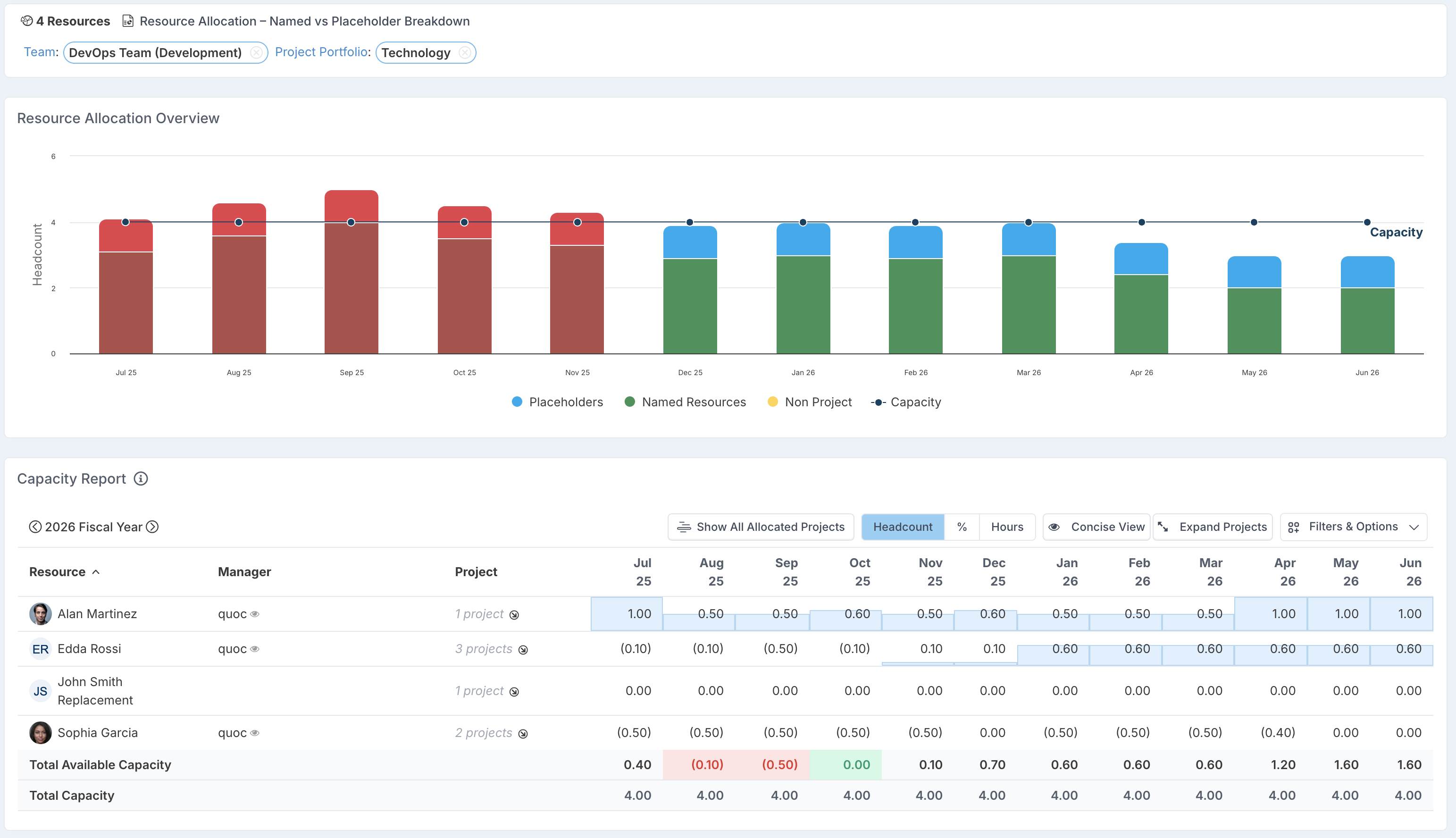Open the Capacity Report info icon
The image size is (1456, 838).
pos(141,478)
